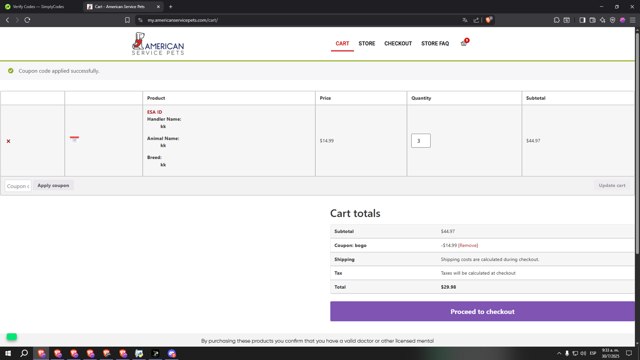Screen dimensions: 640x360
Task: Click the Apply coupon button
Action: [53, 185]
